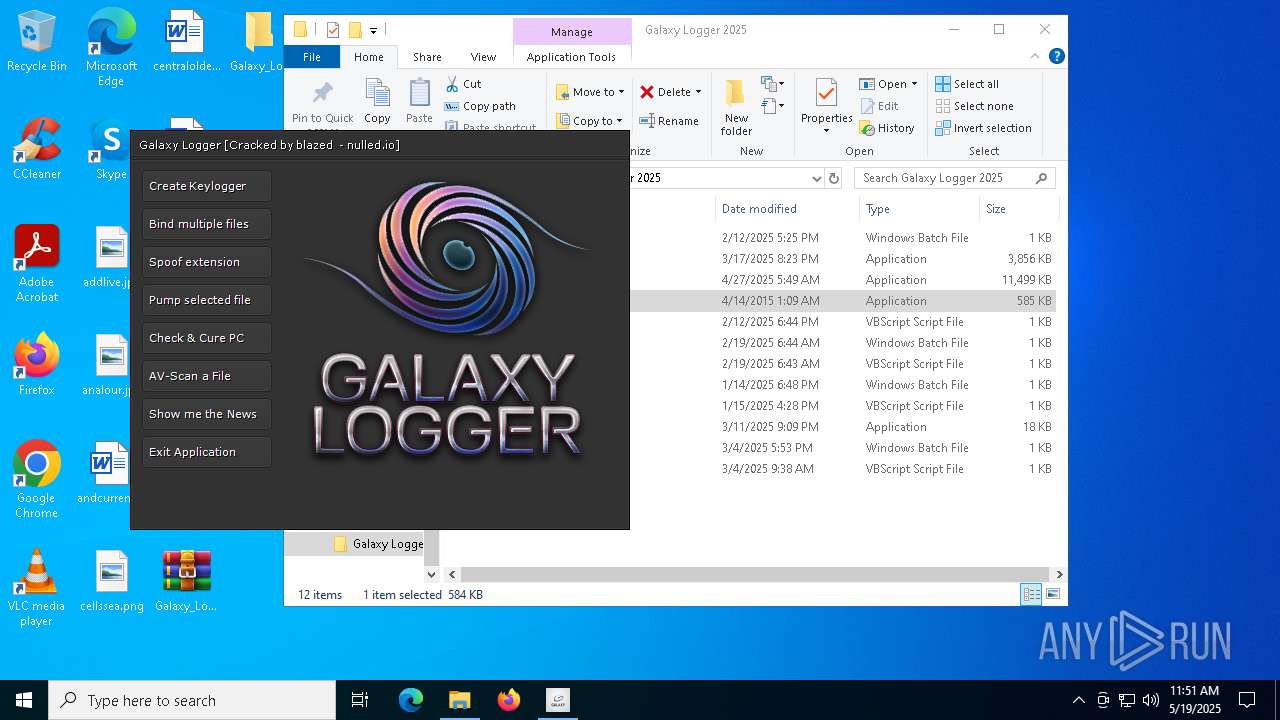
Task: Click Select none in the ribbon
Action: (x=974, y=106)
